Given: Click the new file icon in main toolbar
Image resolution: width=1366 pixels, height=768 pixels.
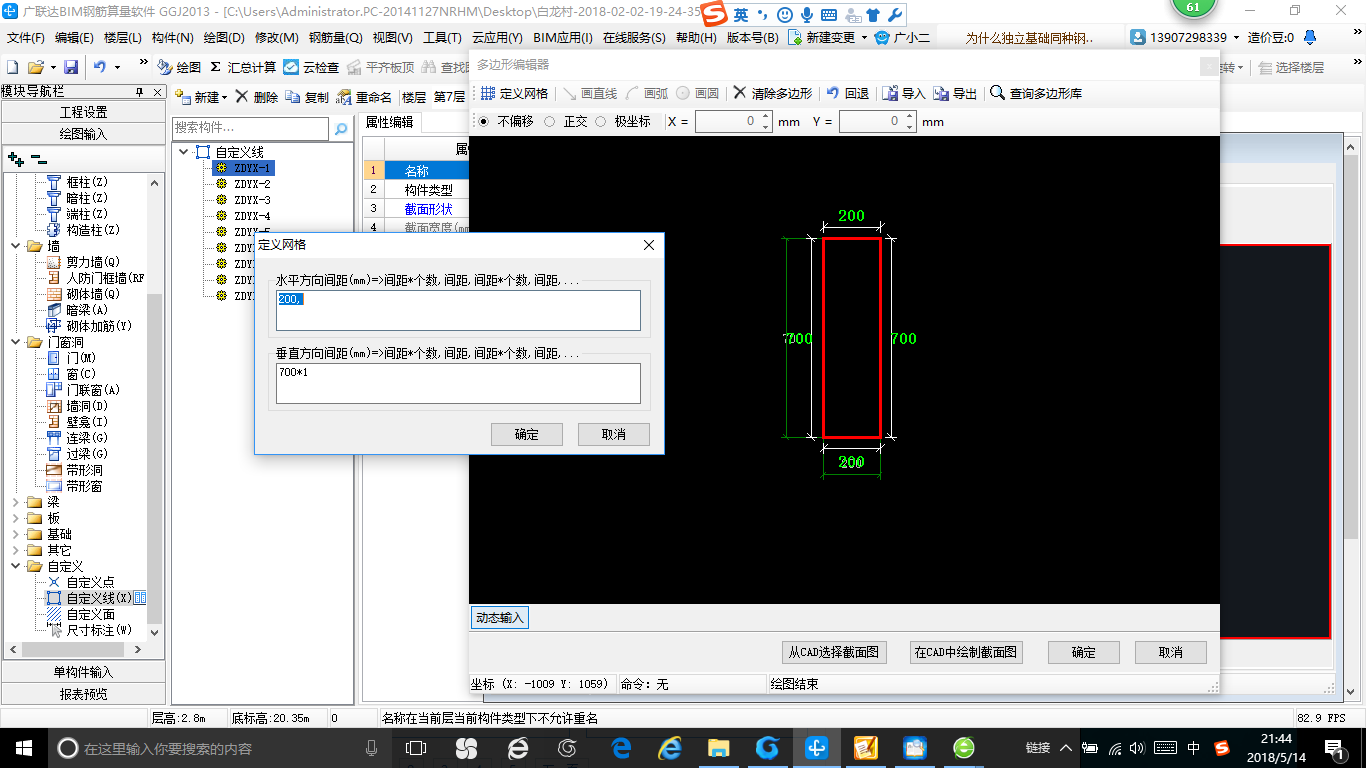Looking at the screenshot, I should [13, 67].
